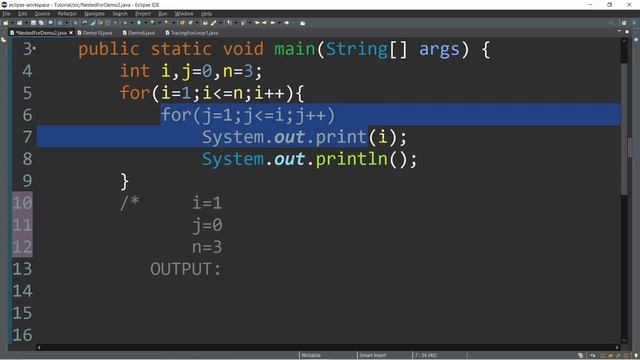Open the Debug dropdown arrow
Screen dimensions: 640x360
pos(131,23)
